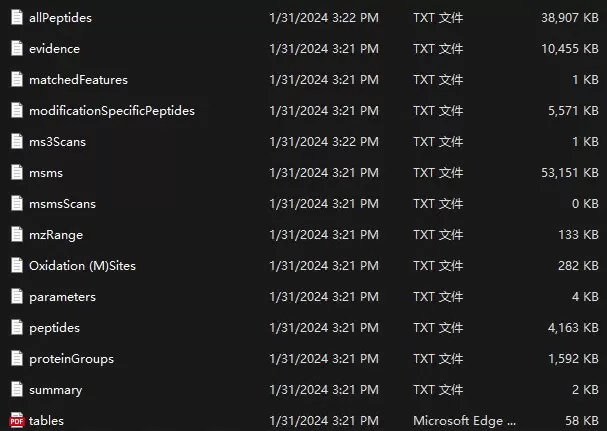Select the summary file icon
This screenshot has width=607, height=431.
16,389
